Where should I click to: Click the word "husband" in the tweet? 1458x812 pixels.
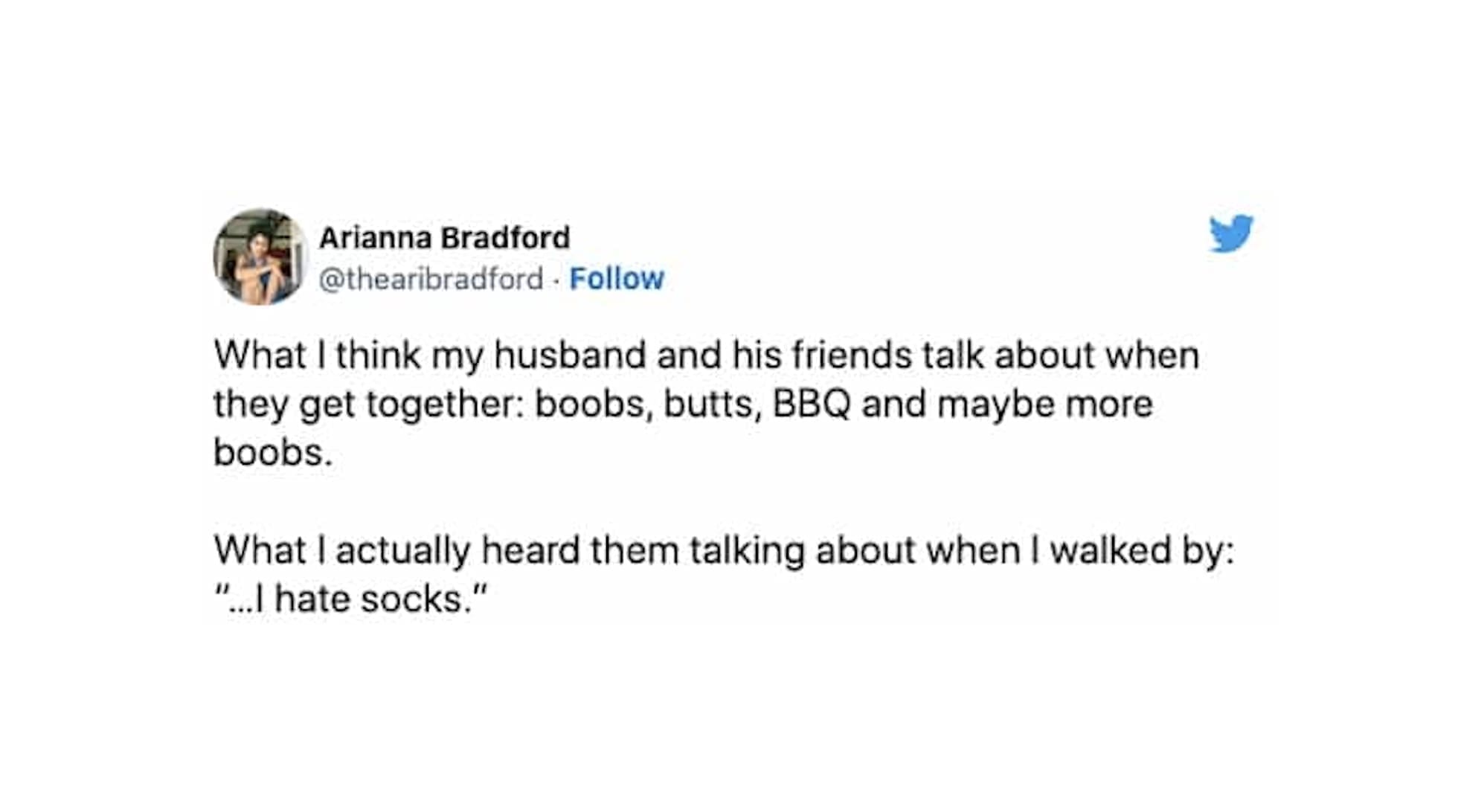click(570, 355)
